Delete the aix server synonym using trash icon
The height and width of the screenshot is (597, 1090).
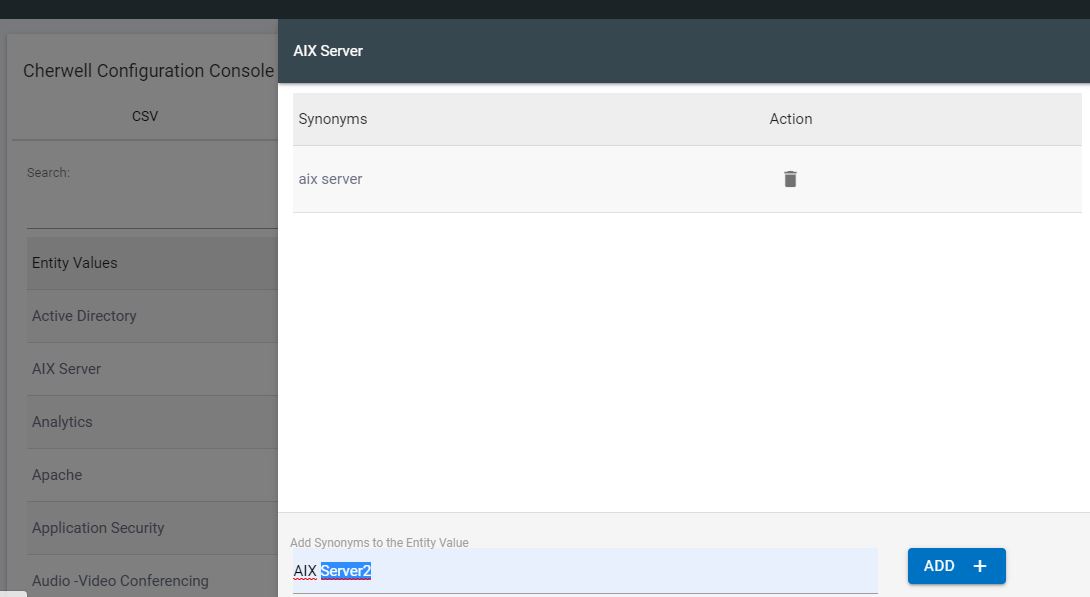pyautogui.click(x=790, y=179)
